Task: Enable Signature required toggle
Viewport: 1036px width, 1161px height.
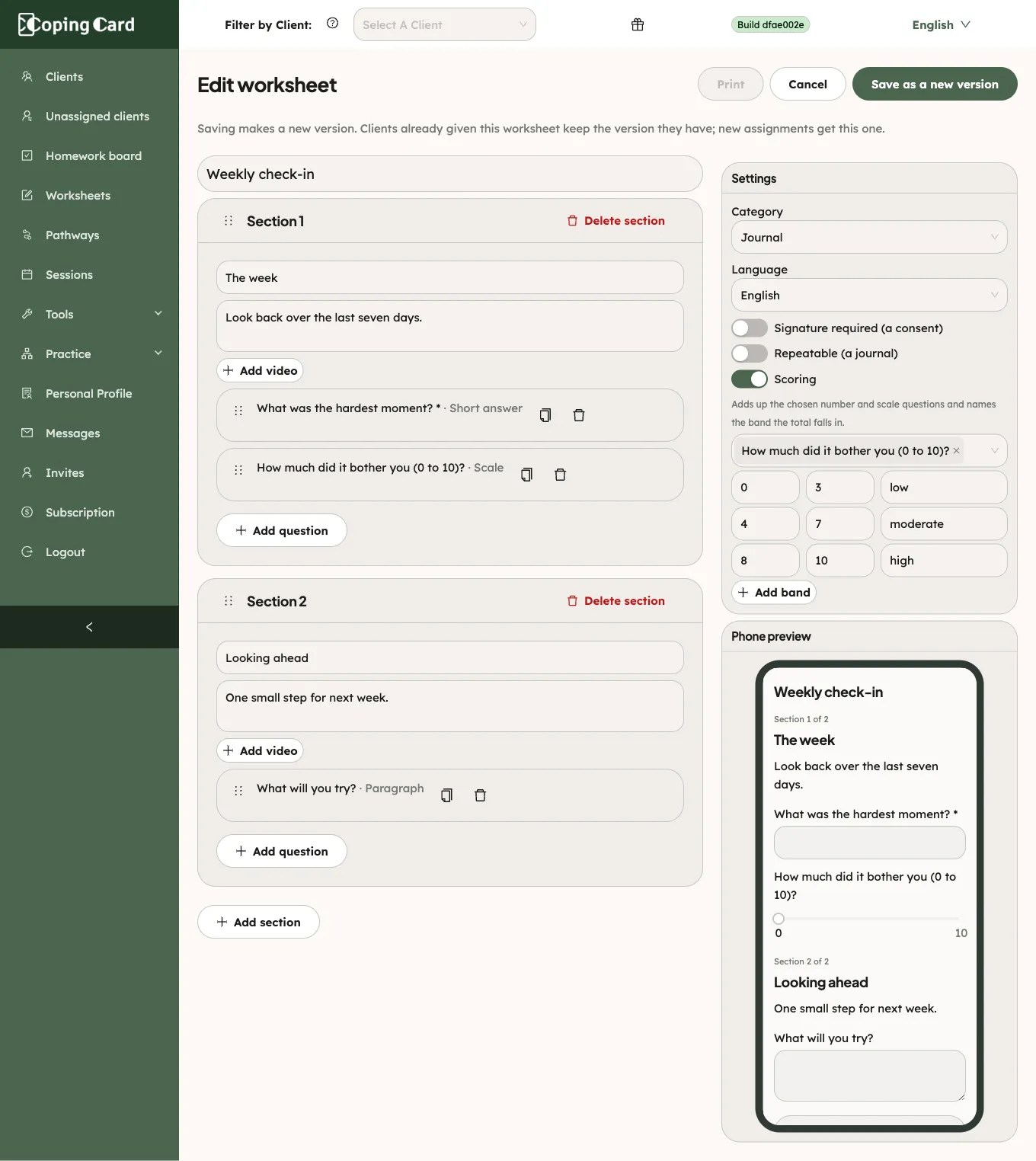Action: pyautogui.click(x=750, y=328)
